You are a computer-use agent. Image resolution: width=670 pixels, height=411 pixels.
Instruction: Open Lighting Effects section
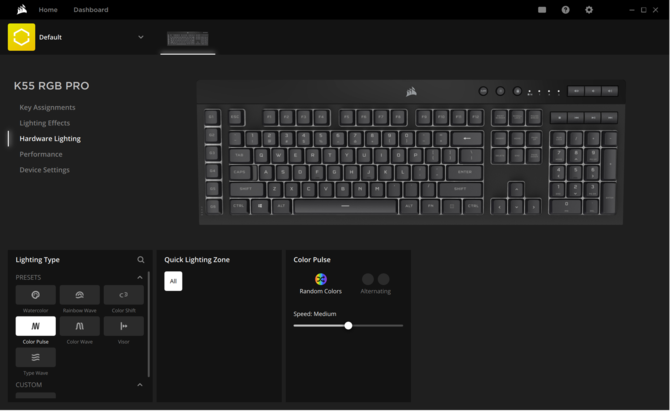[x=44, y=123]
